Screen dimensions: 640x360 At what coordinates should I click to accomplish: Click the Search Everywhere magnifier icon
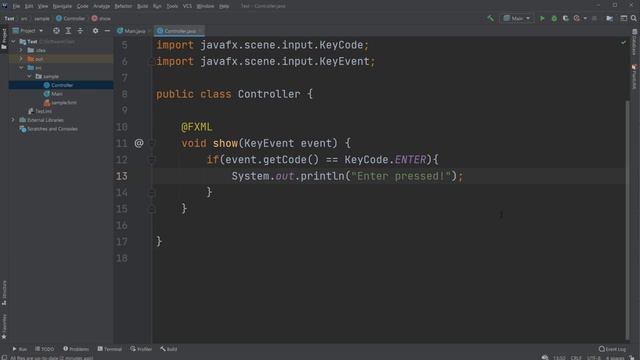click(633, 18)
